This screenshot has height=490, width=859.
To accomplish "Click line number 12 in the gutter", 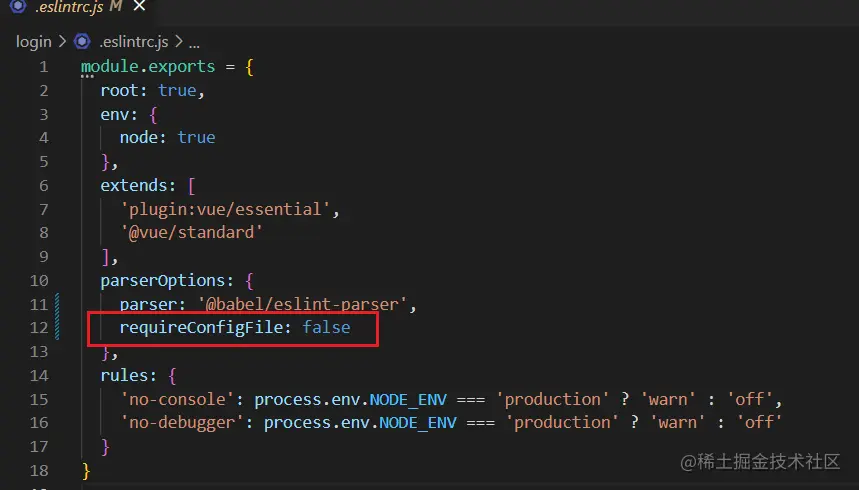I will pyautogui.click(x=39, y=328).
